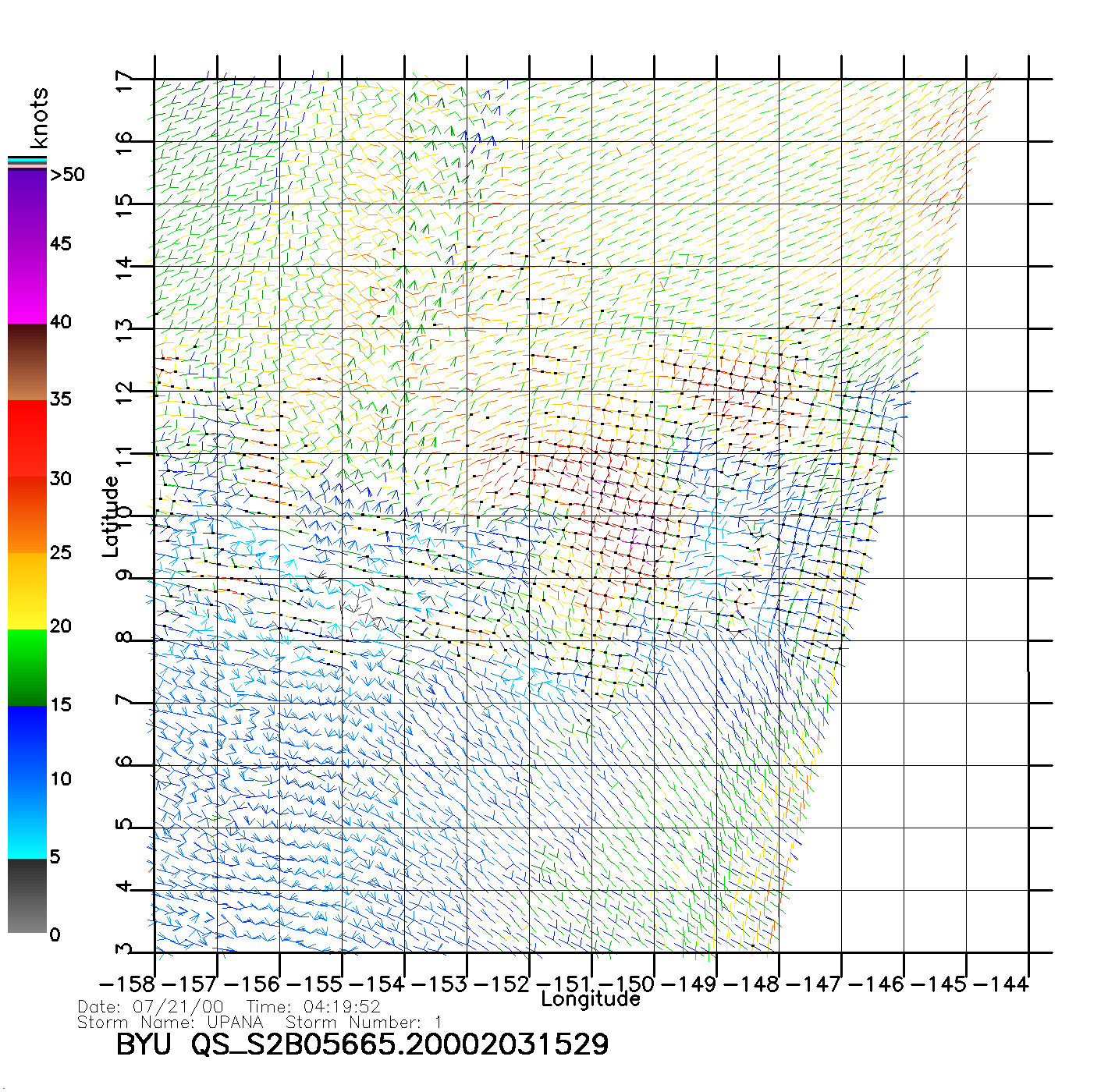This screenshot has width=1108, height=1092.
Task: Click the magenta 40–45 knots legend band
Action: 27,285
